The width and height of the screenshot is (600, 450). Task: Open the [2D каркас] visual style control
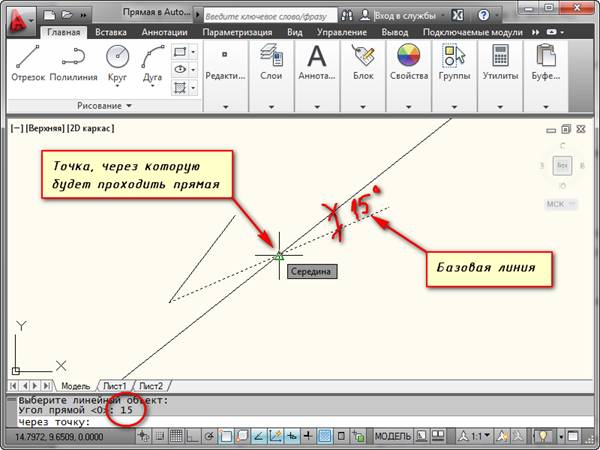[90, 128]
